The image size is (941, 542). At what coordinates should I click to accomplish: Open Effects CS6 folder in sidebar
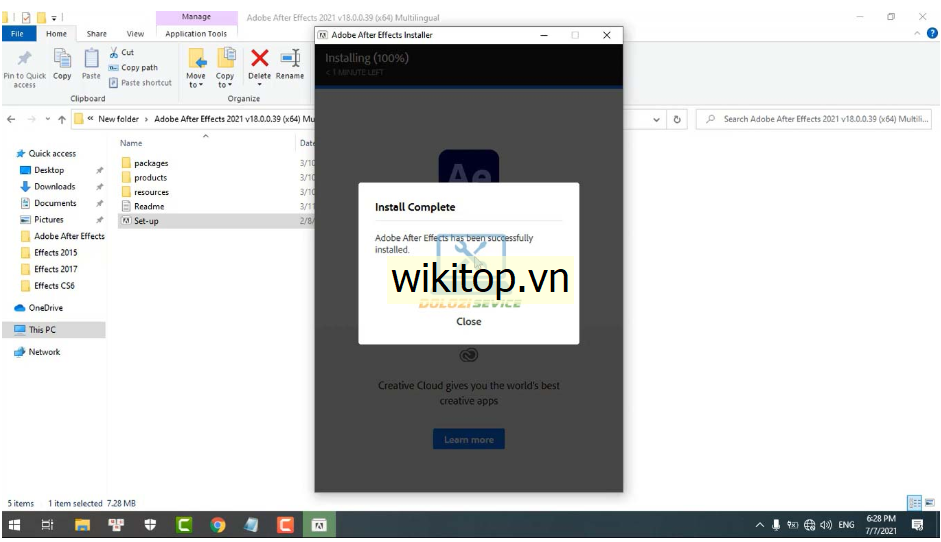(54, 285)
